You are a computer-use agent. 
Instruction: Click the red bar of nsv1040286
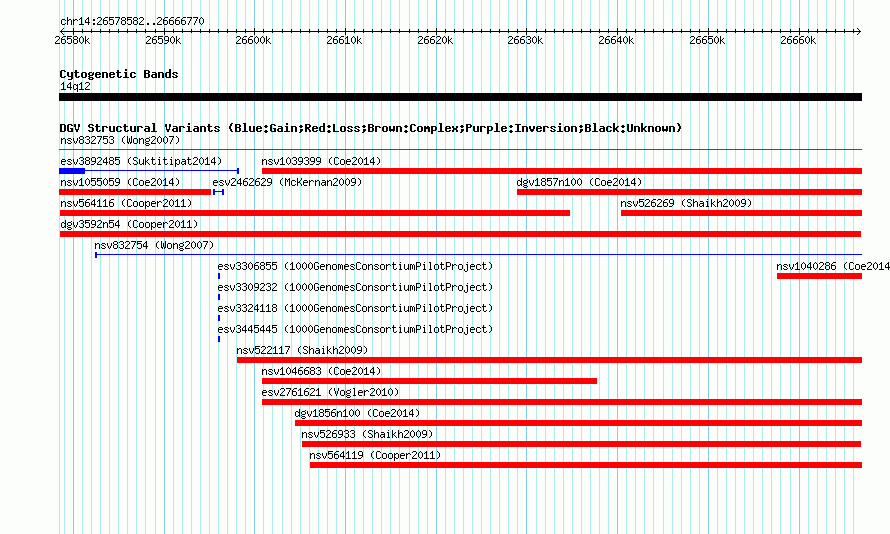point(820,276)
